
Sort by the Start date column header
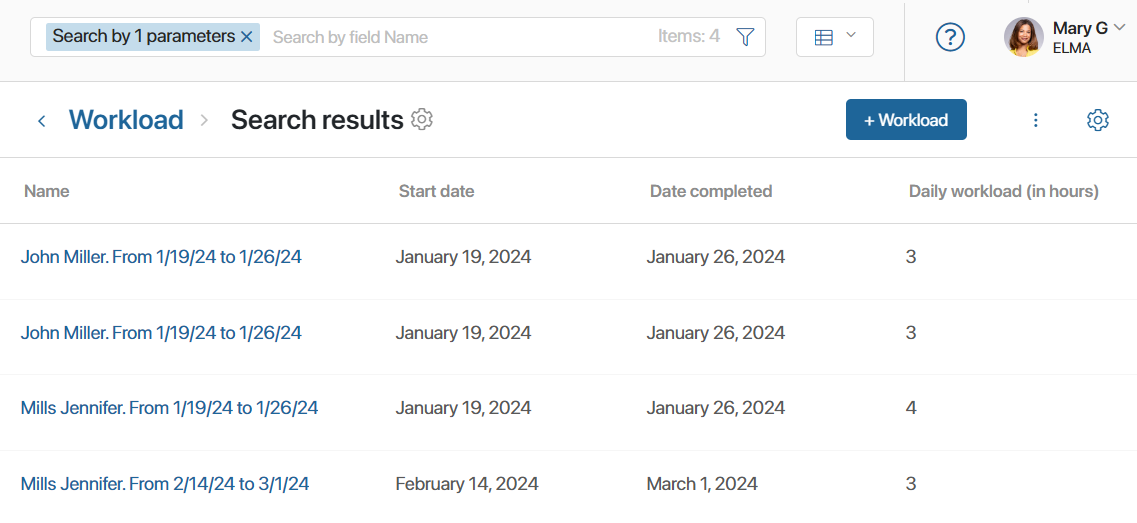(x=437, y=192)
